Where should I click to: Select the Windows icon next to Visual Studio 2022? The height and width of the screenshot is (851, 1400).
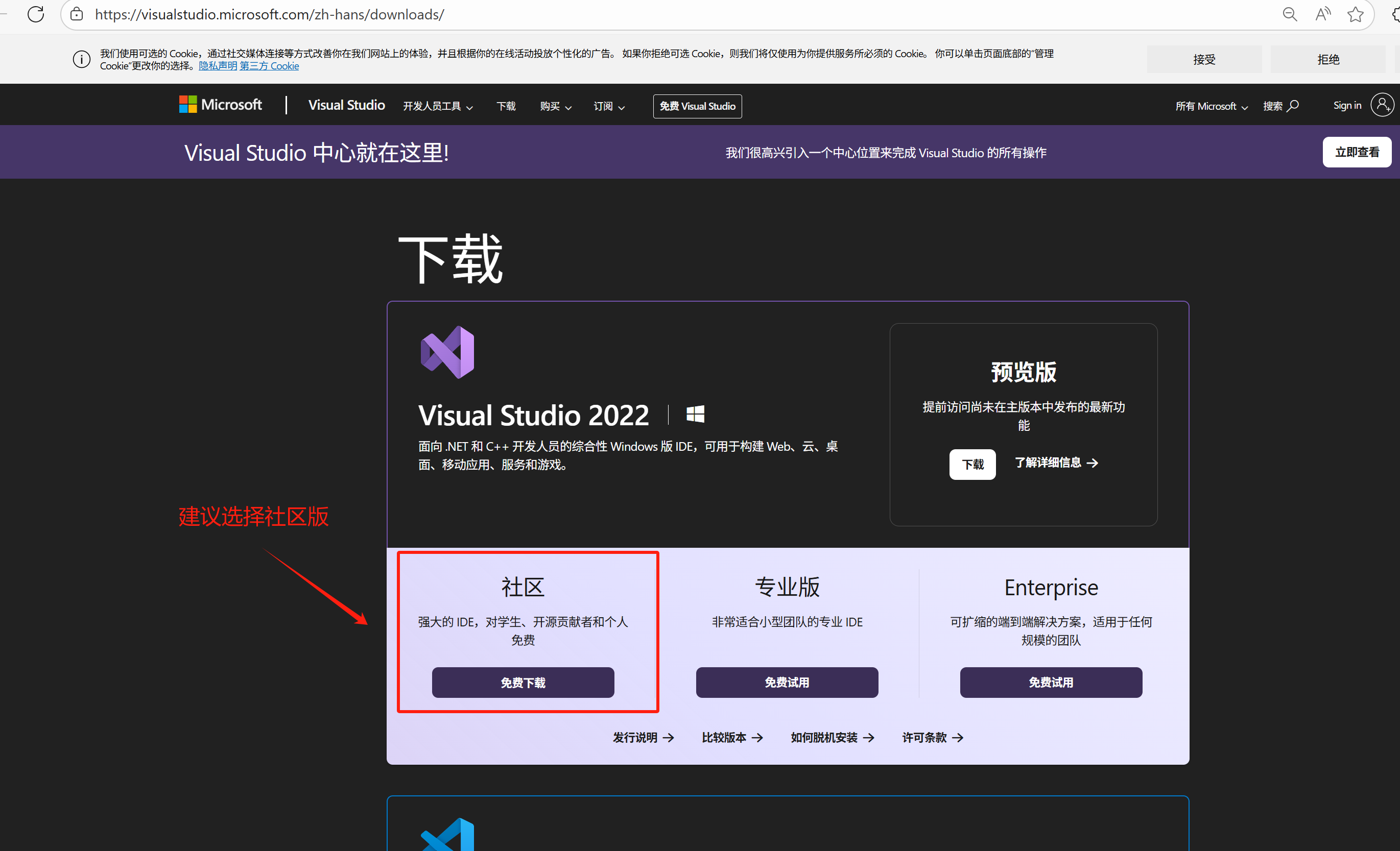point(696,414)
